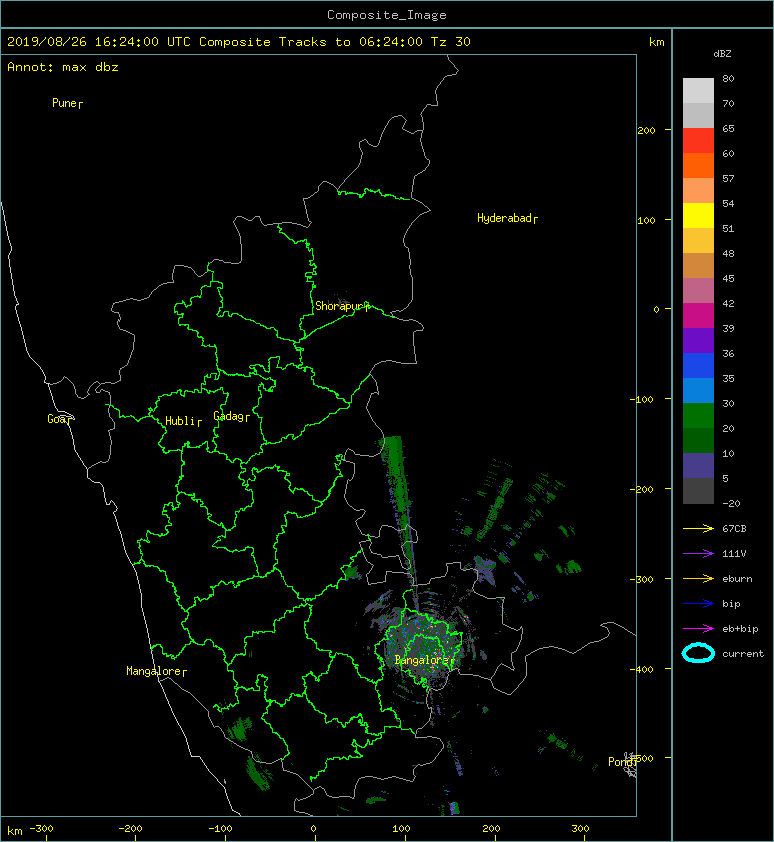The height and width of the screenshot is (842, 774).
Task: Pick the dark orange 57–60 dBZ band
Action: (x=698, y=166)
